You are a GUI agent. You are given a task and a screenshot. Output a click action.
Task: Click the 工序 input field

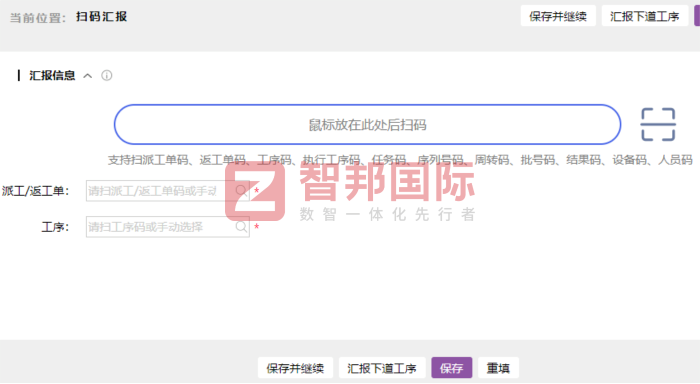tap(167, 227)
